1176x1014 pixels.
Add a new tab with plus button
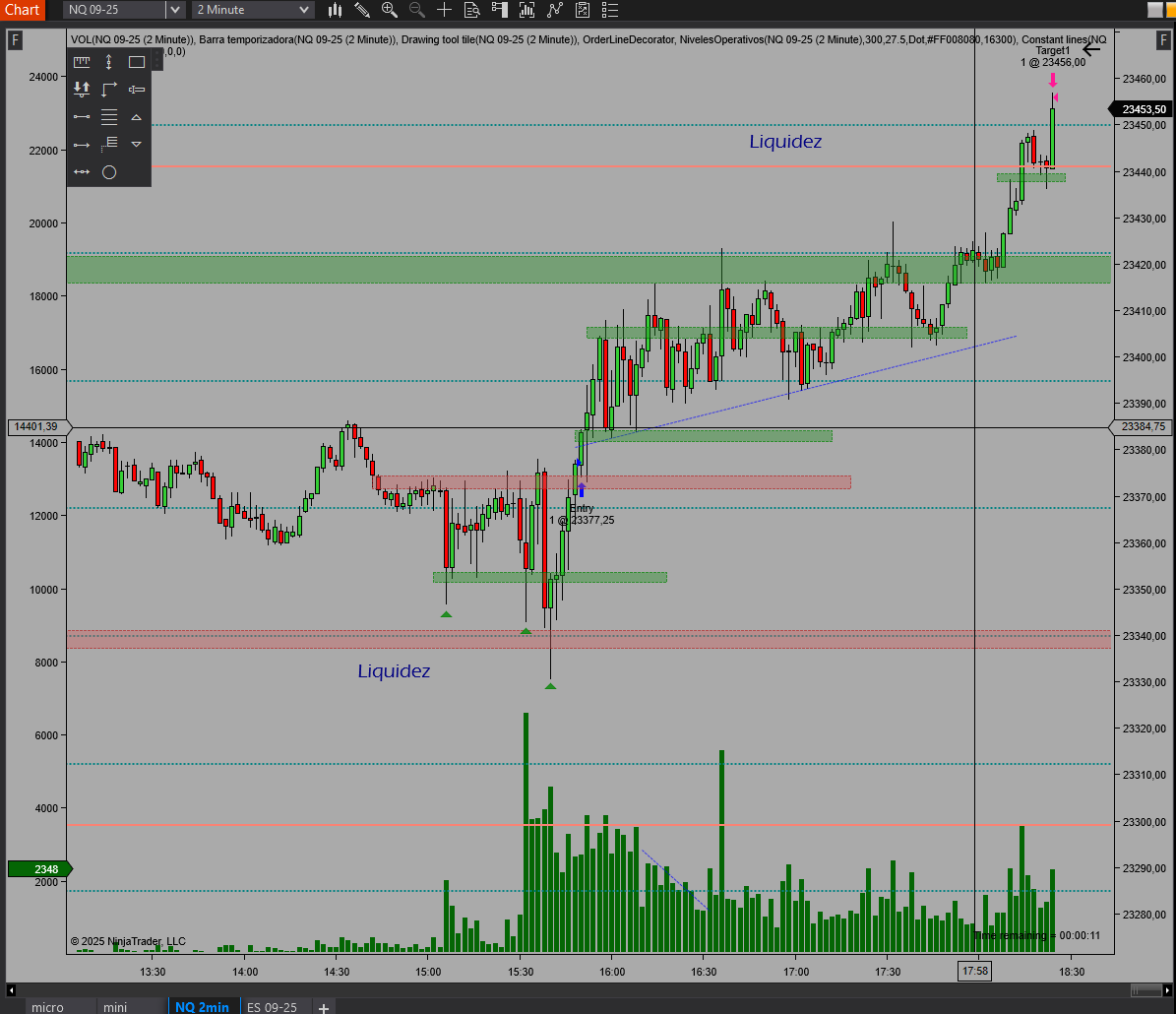pyautogui.click(x=323, y=1007)
